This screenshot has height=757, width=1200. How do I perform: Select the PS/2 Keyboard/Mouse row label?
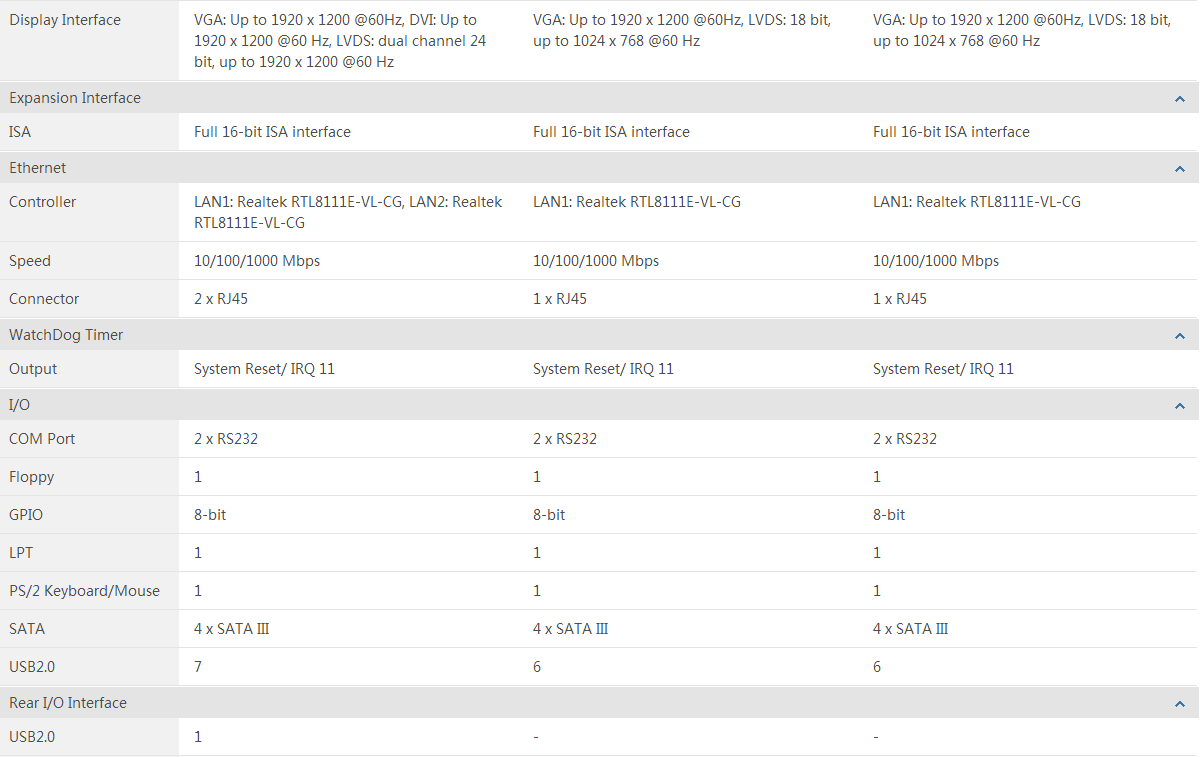click(84, 591)
